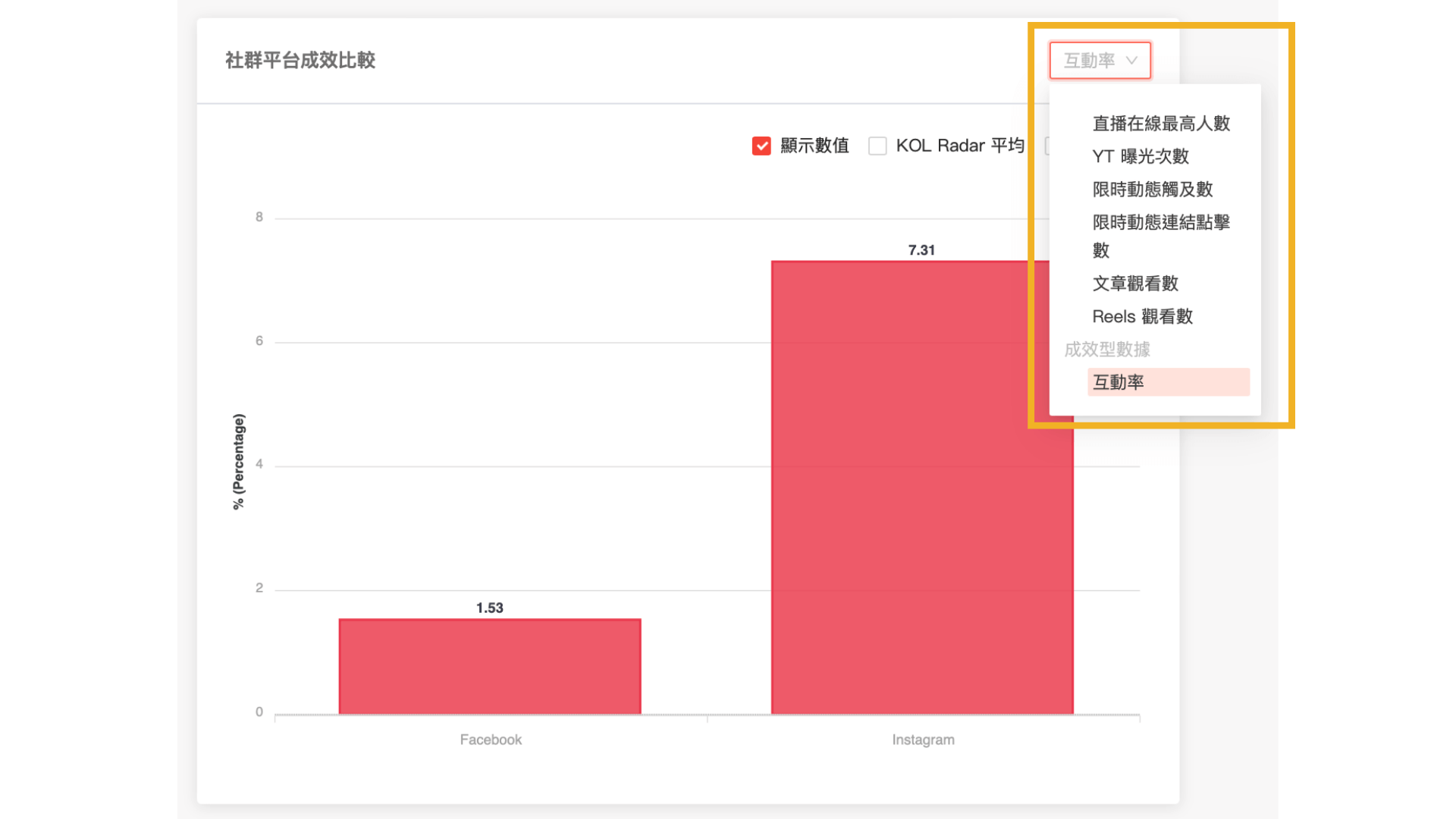Image resolution: width=1456 pixels, height=819 pixels.
Task: Click the 1.53 value label
Action: (x=489, y=608)
